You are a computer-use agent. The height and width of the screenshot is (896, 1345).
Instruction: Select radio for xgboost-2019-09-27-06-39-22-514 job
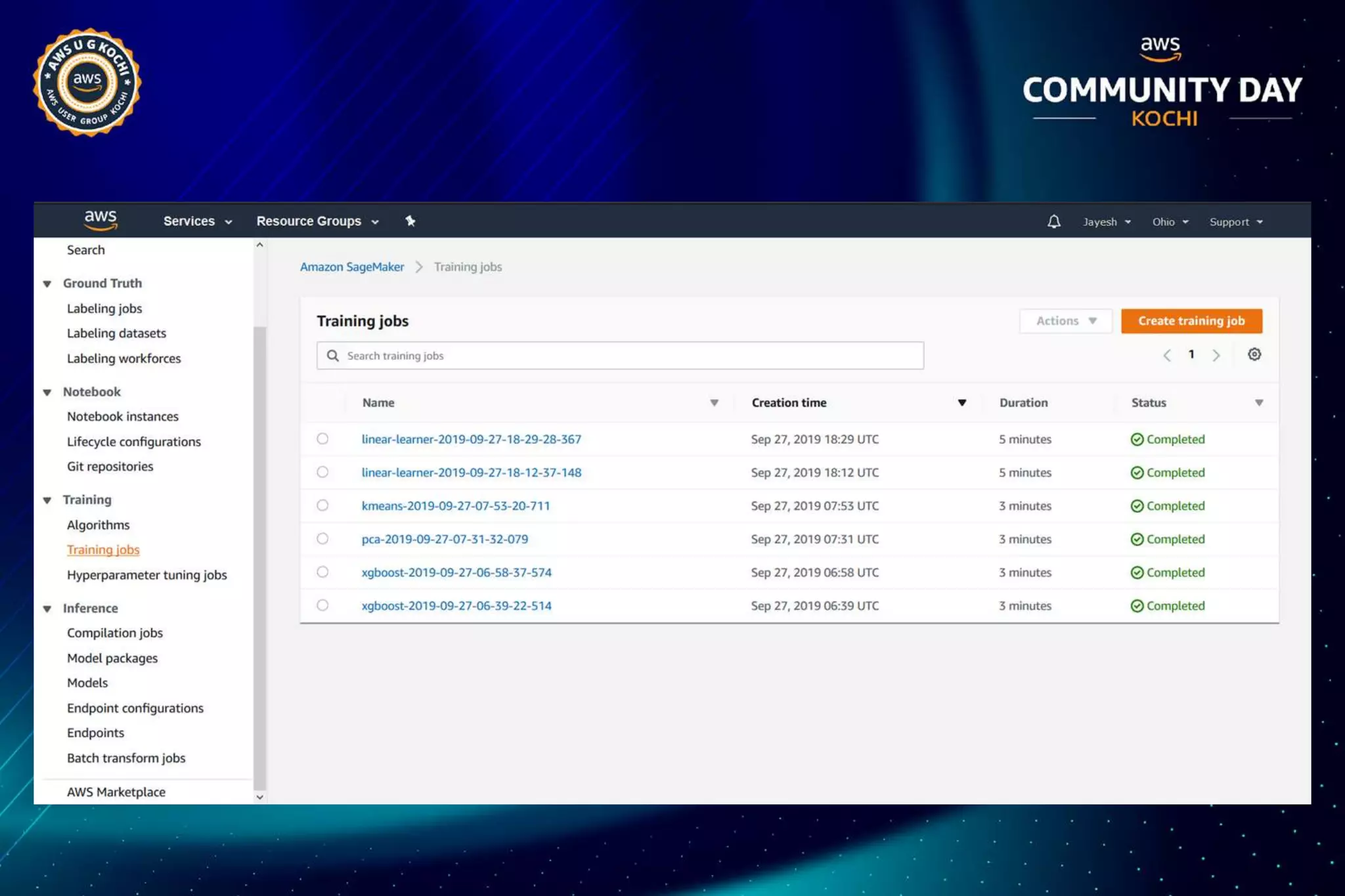322,605
